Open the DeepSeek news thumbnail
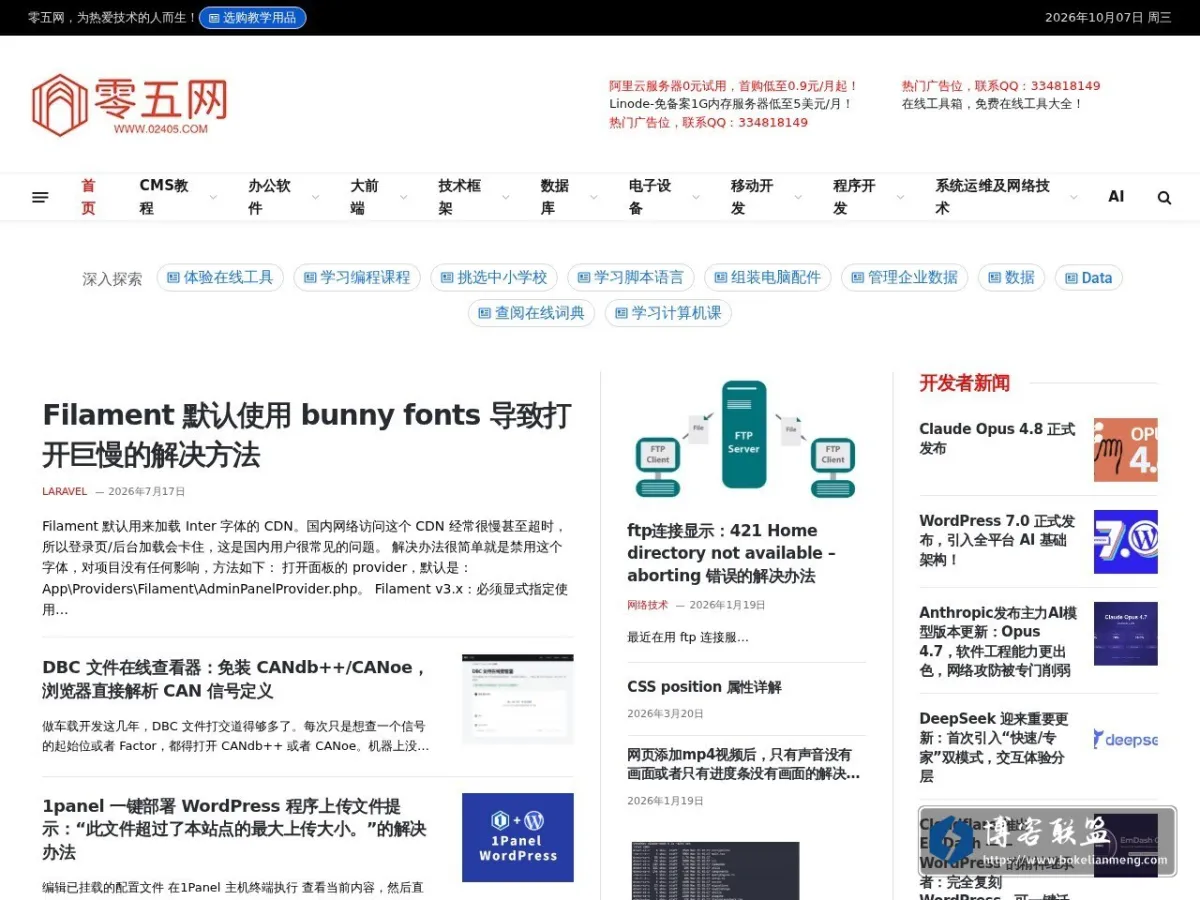This screenshot has height=900, width=1200. 1125,740
